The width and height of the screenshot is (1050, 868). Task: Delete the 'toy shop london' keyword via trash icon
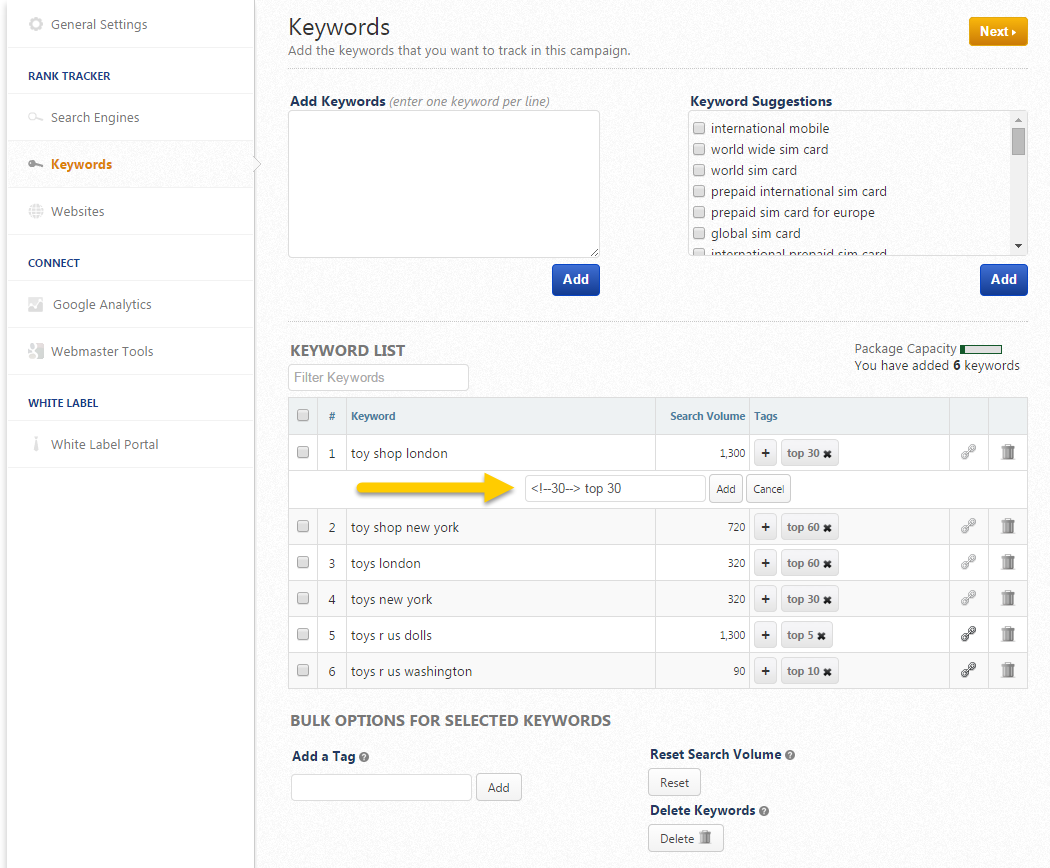pos(1008,453)
